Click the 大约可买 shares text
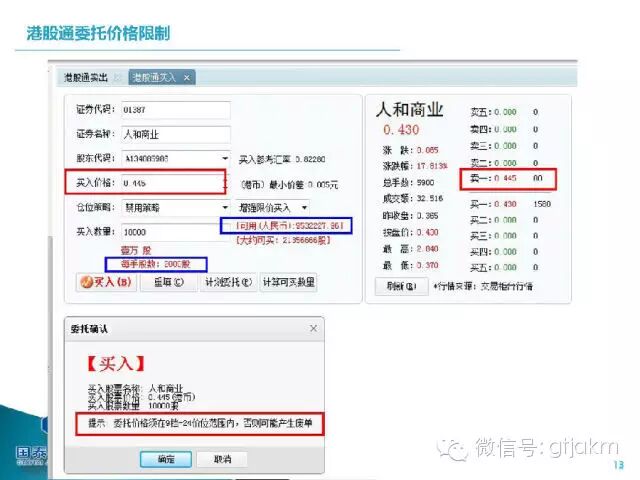Screen dimensions: 640x480 pos(283,240)
